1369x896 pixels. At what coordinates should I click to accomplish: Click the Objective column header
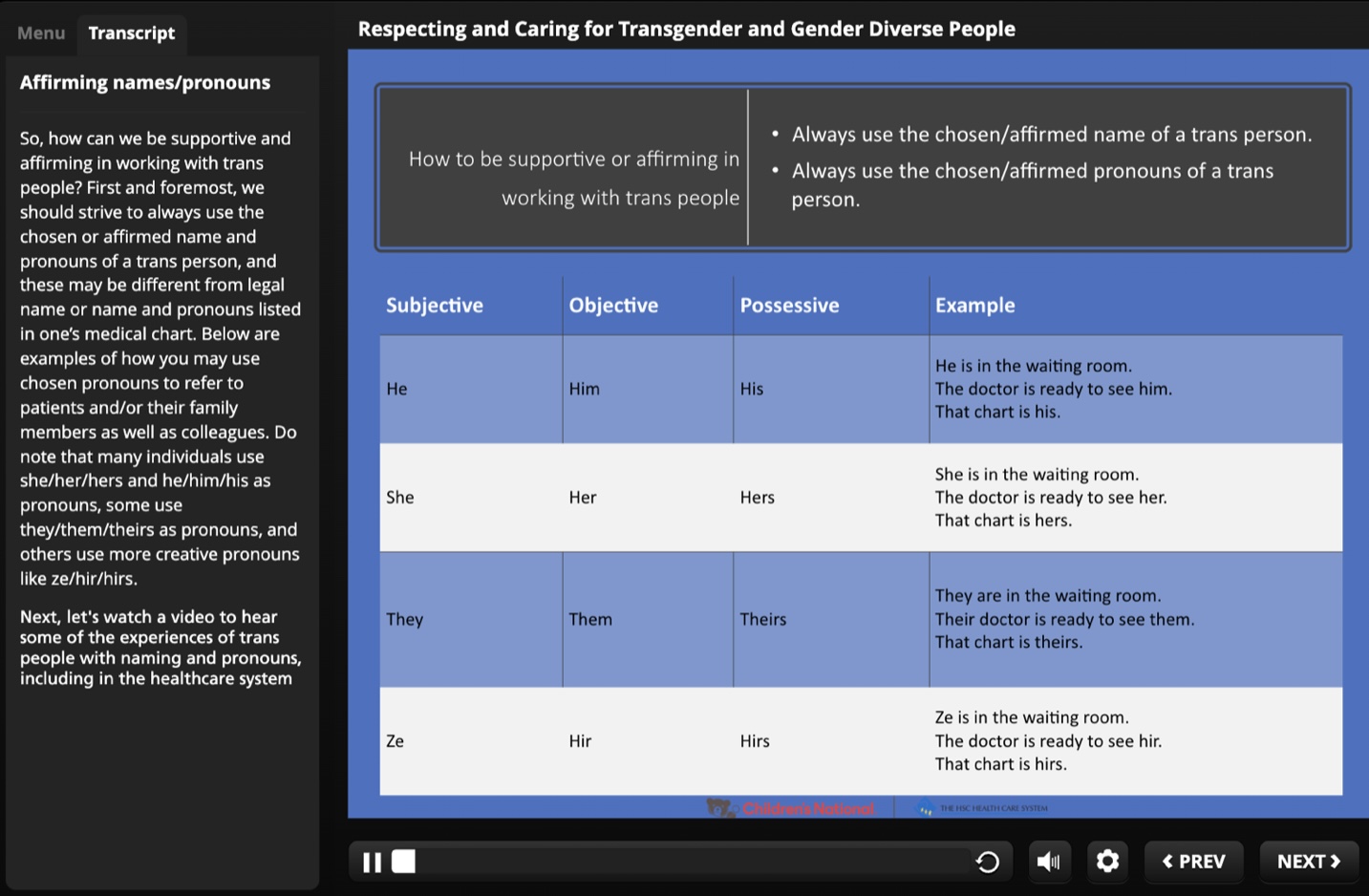[613, 306]
